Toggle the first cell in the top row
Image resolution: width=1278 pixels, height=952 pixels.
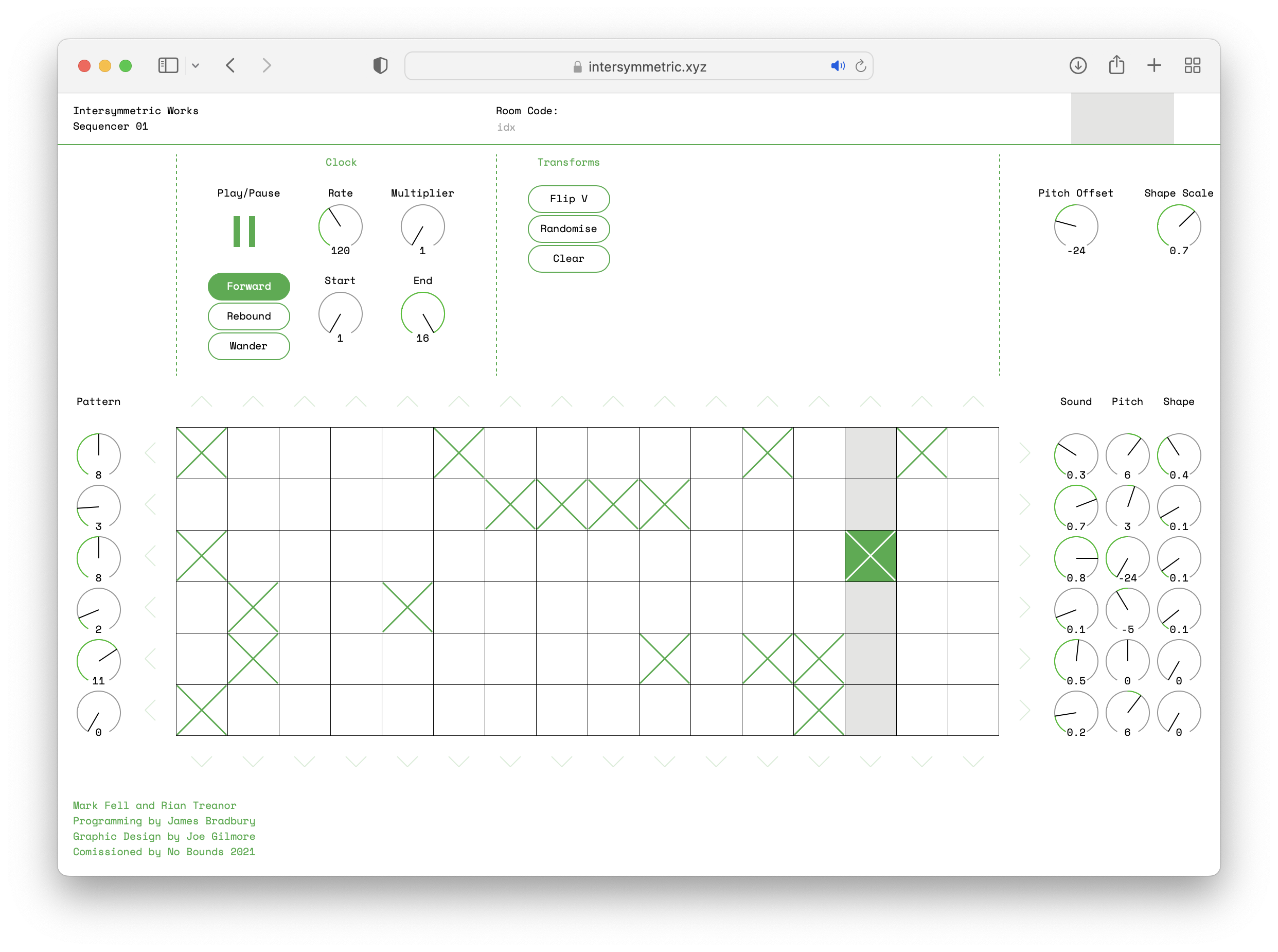(x=202, y=453)
